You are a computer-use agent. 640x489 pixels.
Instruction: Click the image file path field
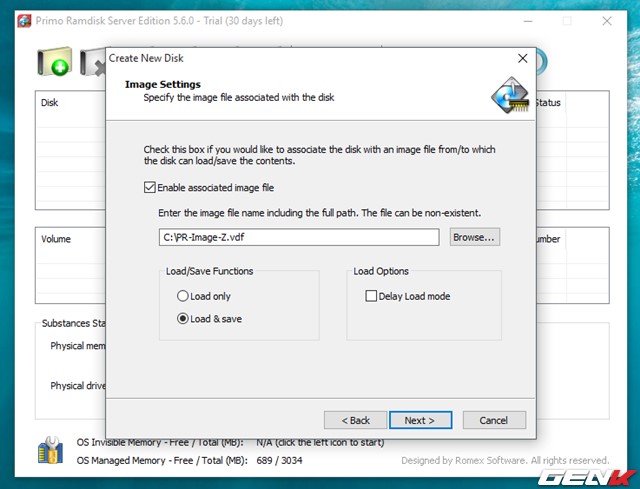299,237
